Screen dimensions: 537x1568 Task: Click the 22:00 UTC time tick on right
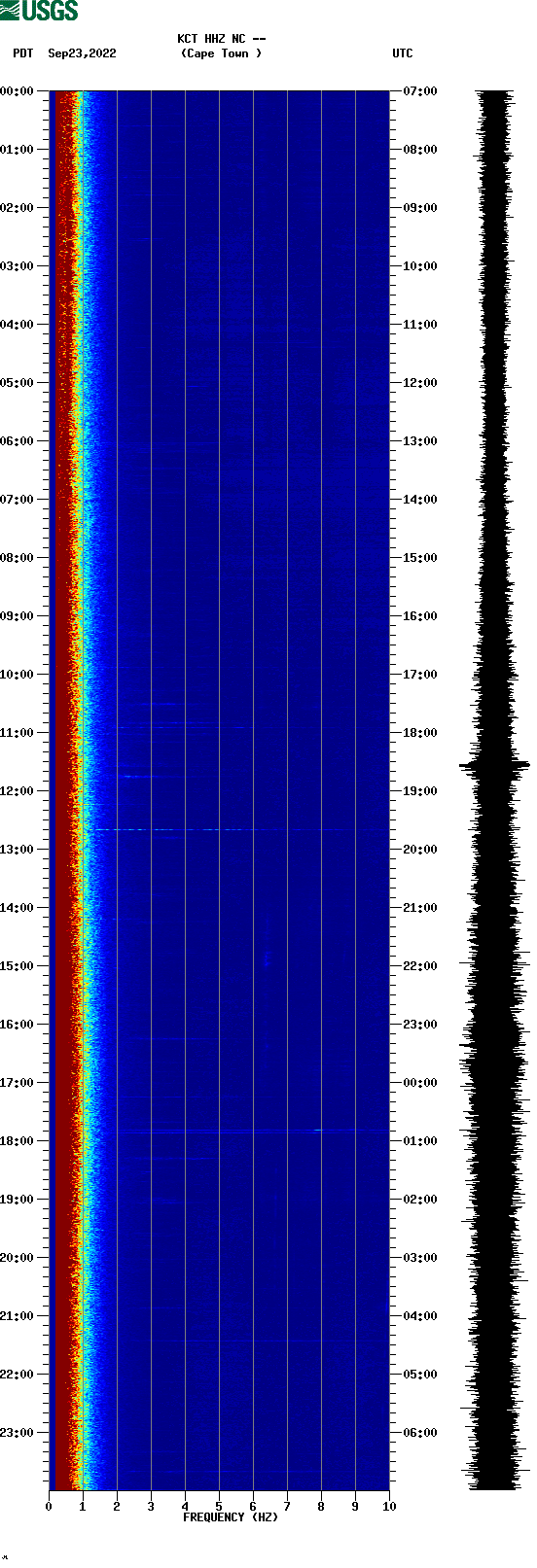(420, 966)
